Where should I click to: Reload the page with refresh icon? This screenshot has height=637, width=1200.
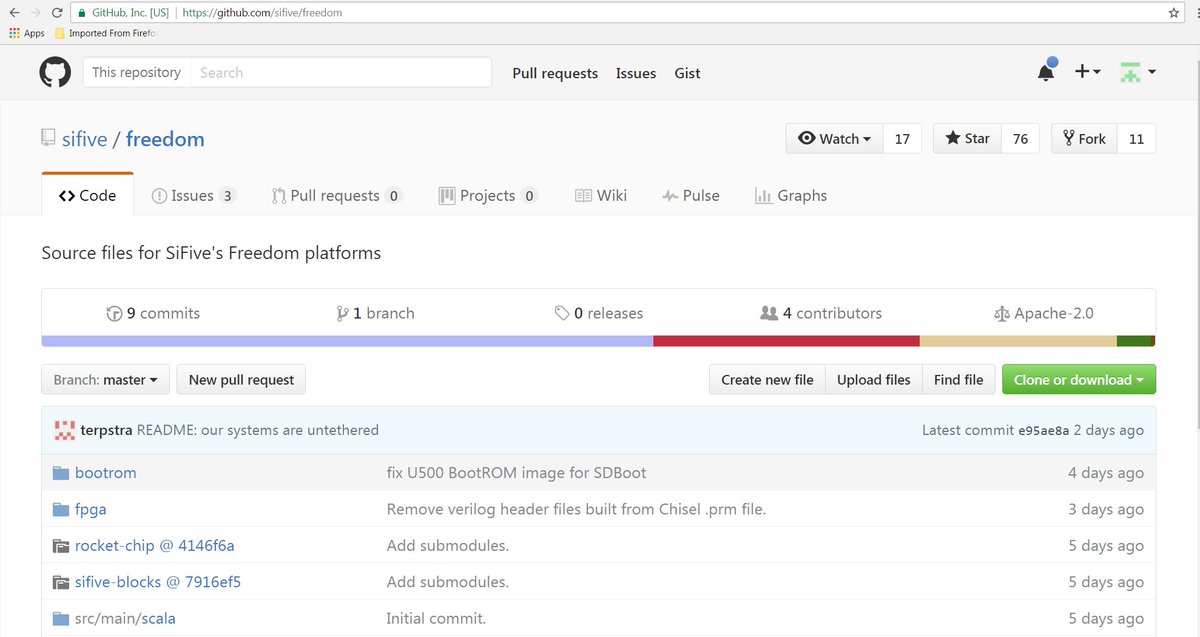(x=57, y=13)
